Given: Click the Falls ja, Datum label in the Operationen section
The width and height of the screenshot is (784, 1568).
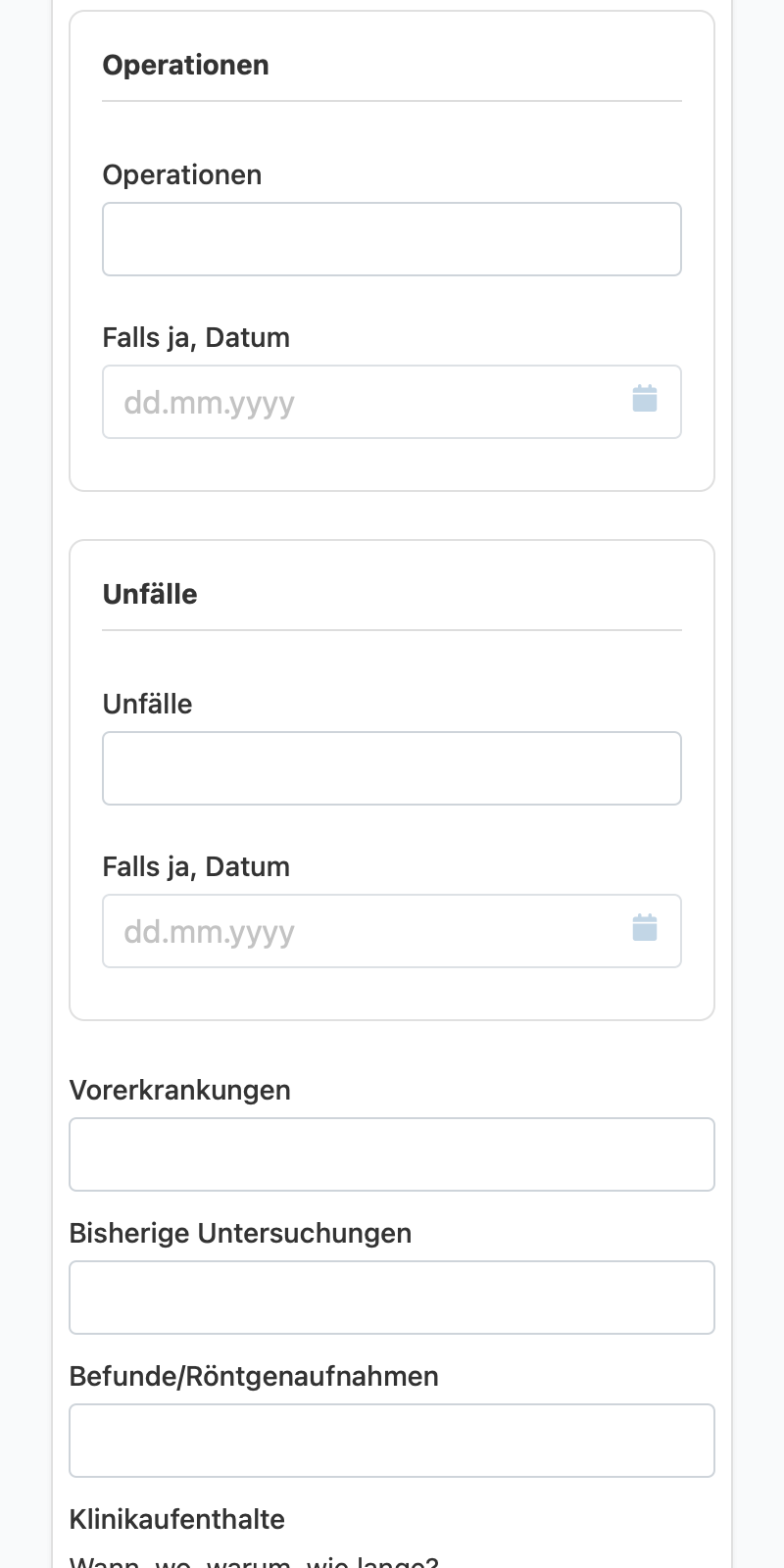Looking at the screenshot, I should [196, 337].
